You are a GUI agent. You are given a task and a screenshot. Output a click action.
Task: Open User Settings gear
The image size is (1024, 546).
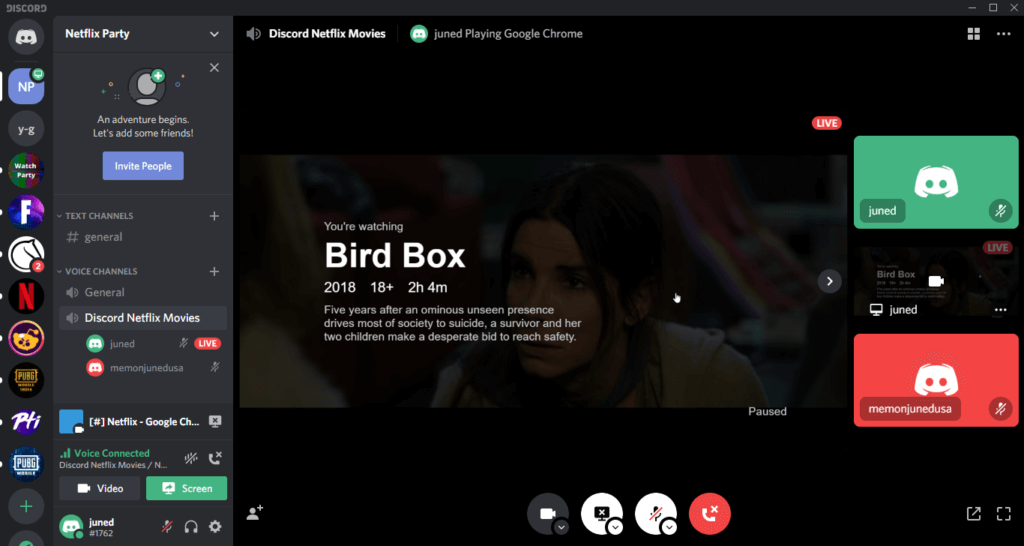(215, 526)
